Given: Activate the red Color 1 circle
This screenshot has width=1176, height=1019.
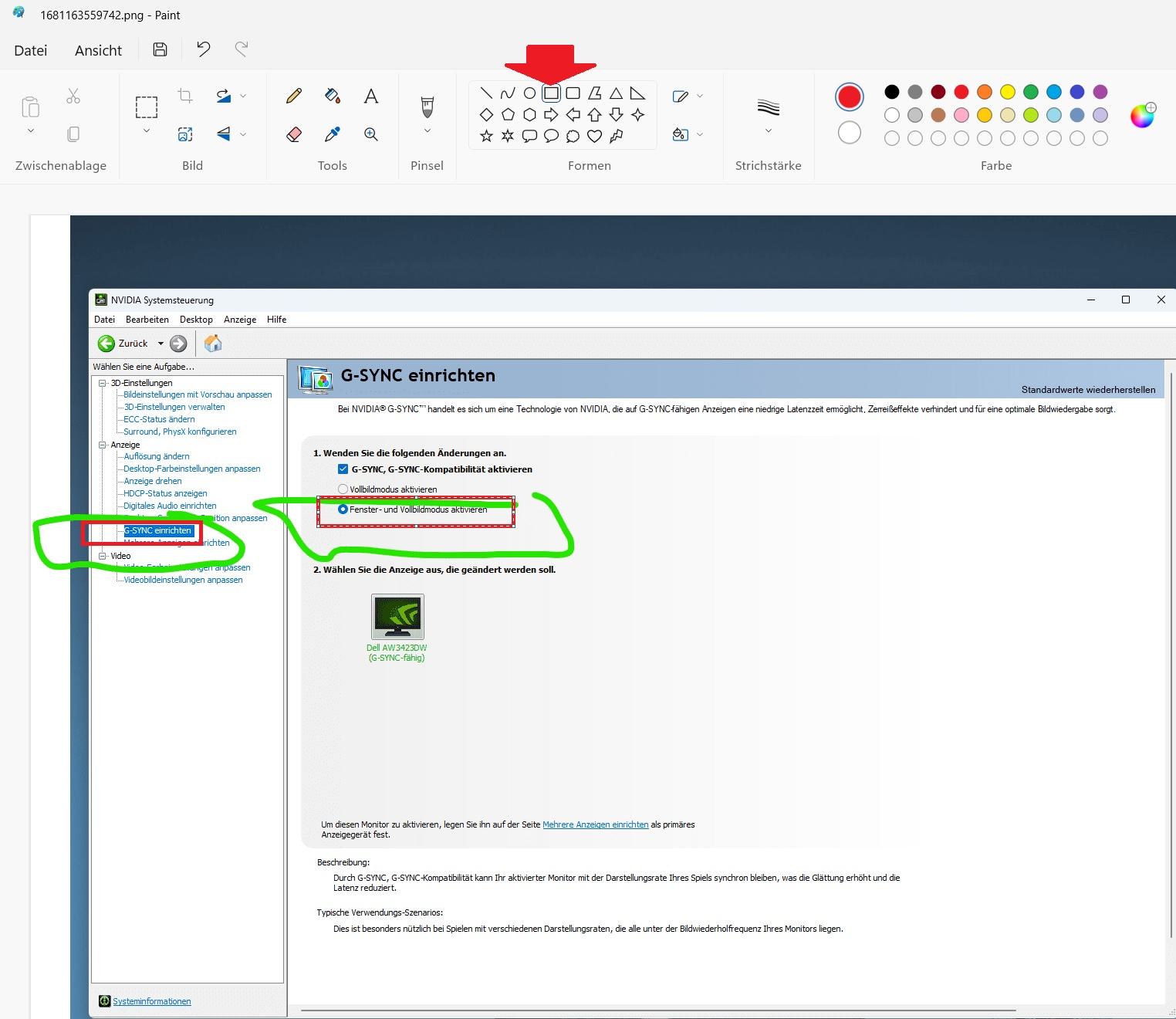Looking at the screenshot, I should pos(849,97).
